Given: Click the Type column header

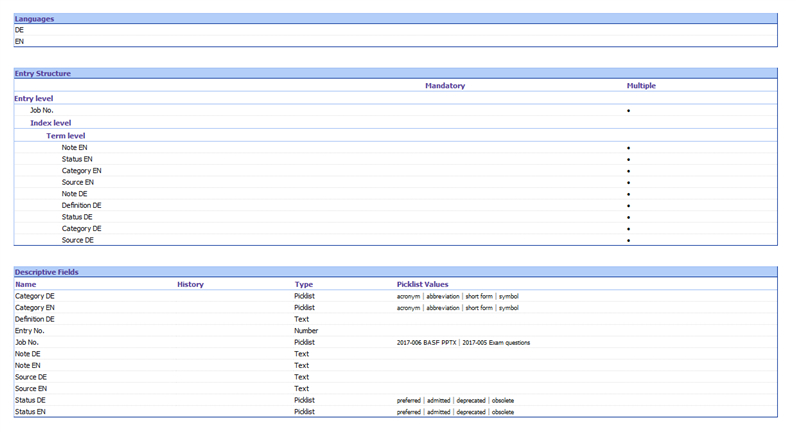Looking at the screenshot, I should (x=303, y=284).
